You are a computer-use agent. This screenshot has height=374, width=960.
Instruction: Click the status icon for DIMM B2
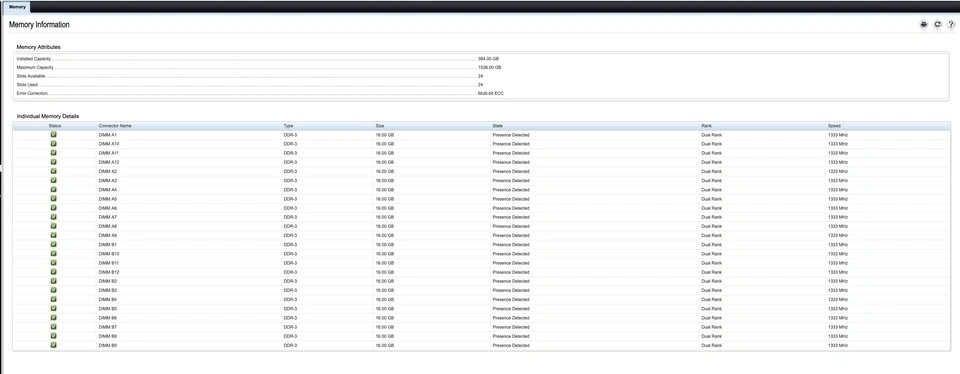pos(54,281)
